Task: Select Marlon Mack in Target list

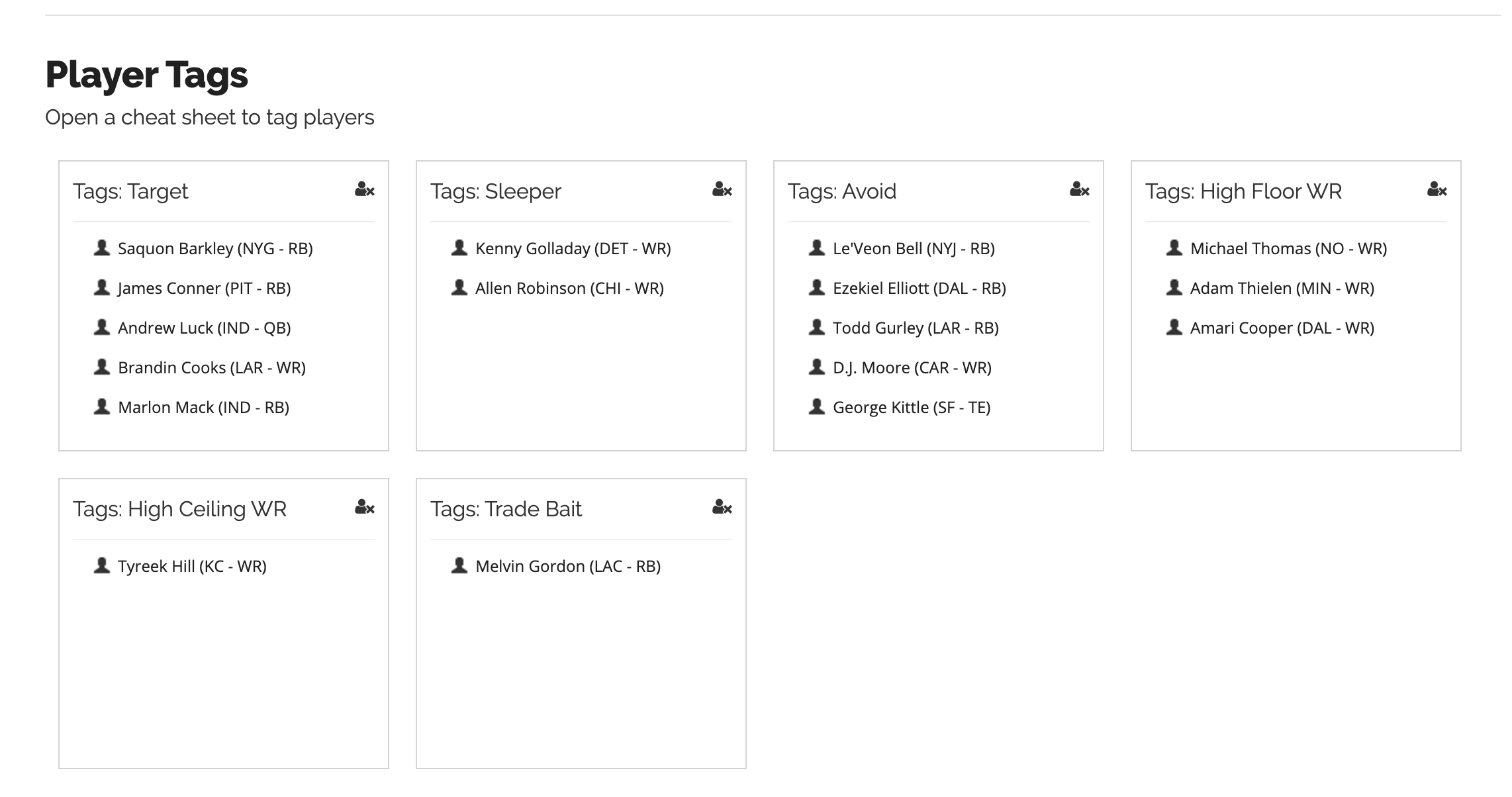Action: [203, 407]
